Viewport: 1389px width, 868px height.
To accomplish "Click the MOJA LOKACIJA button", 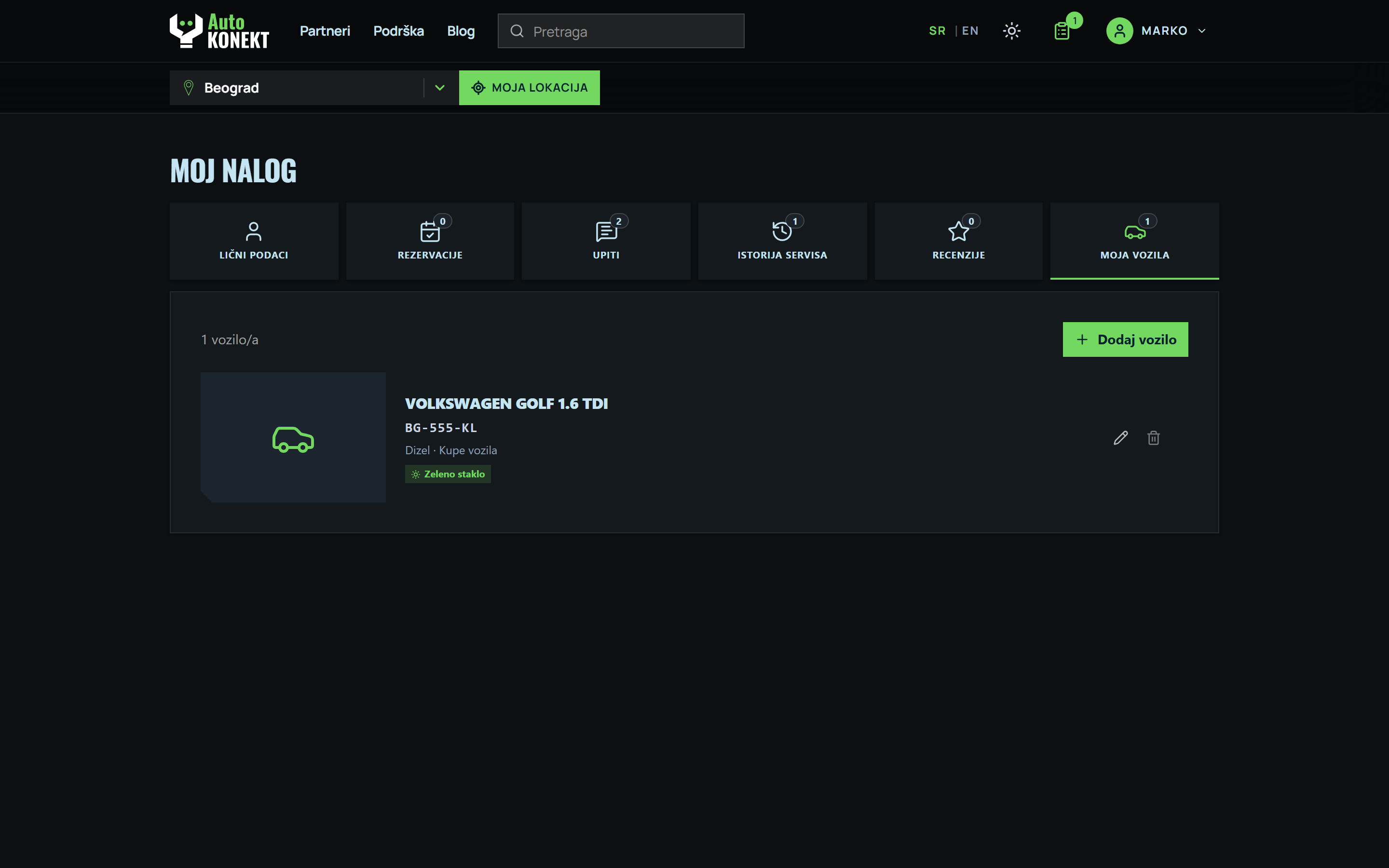I will click(529, 88).
